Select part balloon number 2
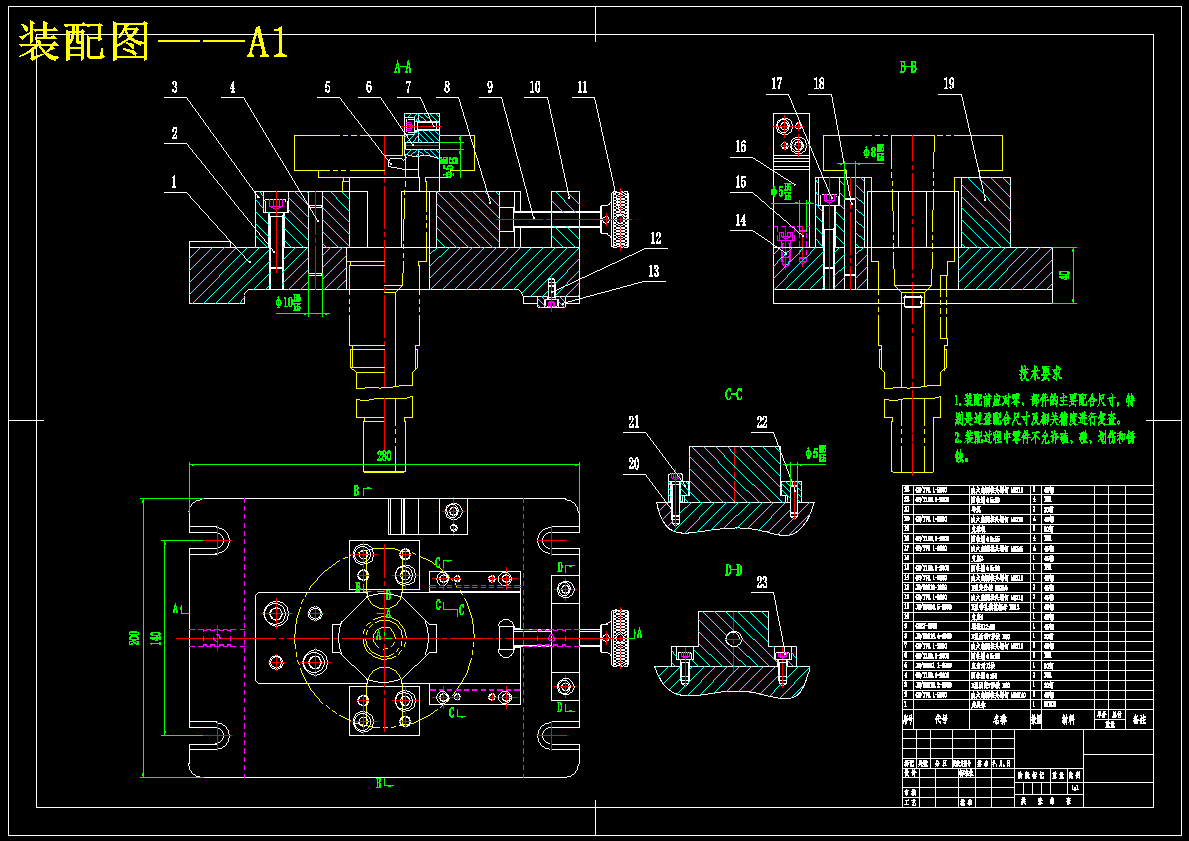 (x=174, y=133)
